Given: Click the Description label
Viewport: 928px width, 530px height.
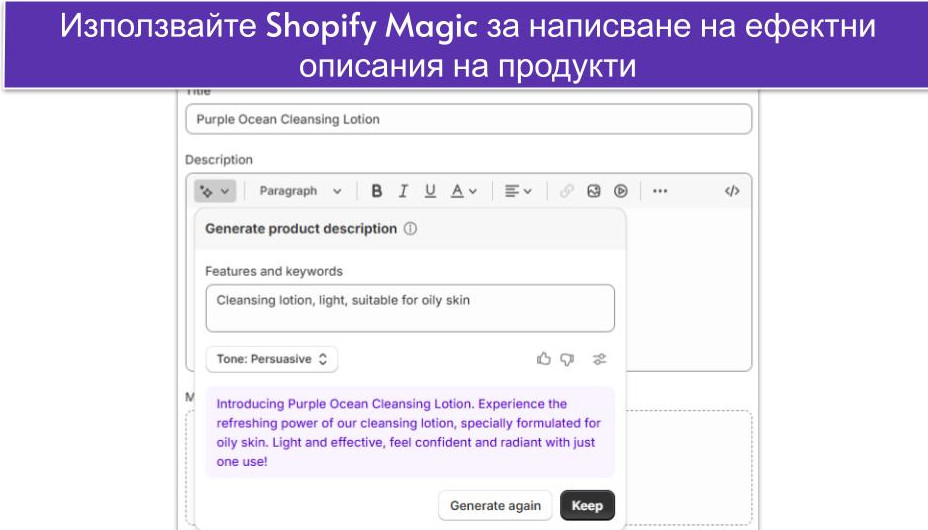Looking at the screenshot, I should [x=219, y=160].
